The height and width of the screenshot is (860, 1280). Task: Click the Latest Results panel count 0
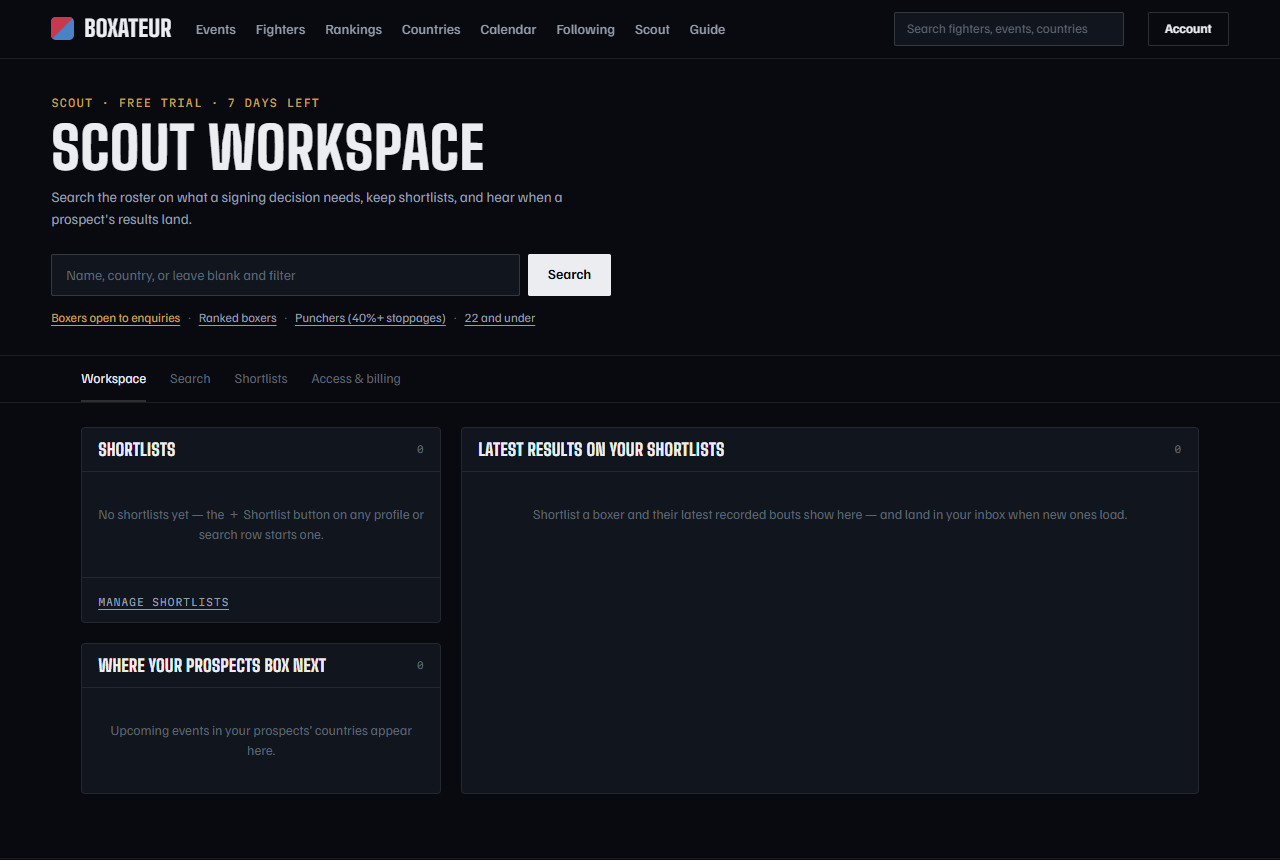[x=1178, y=450]
